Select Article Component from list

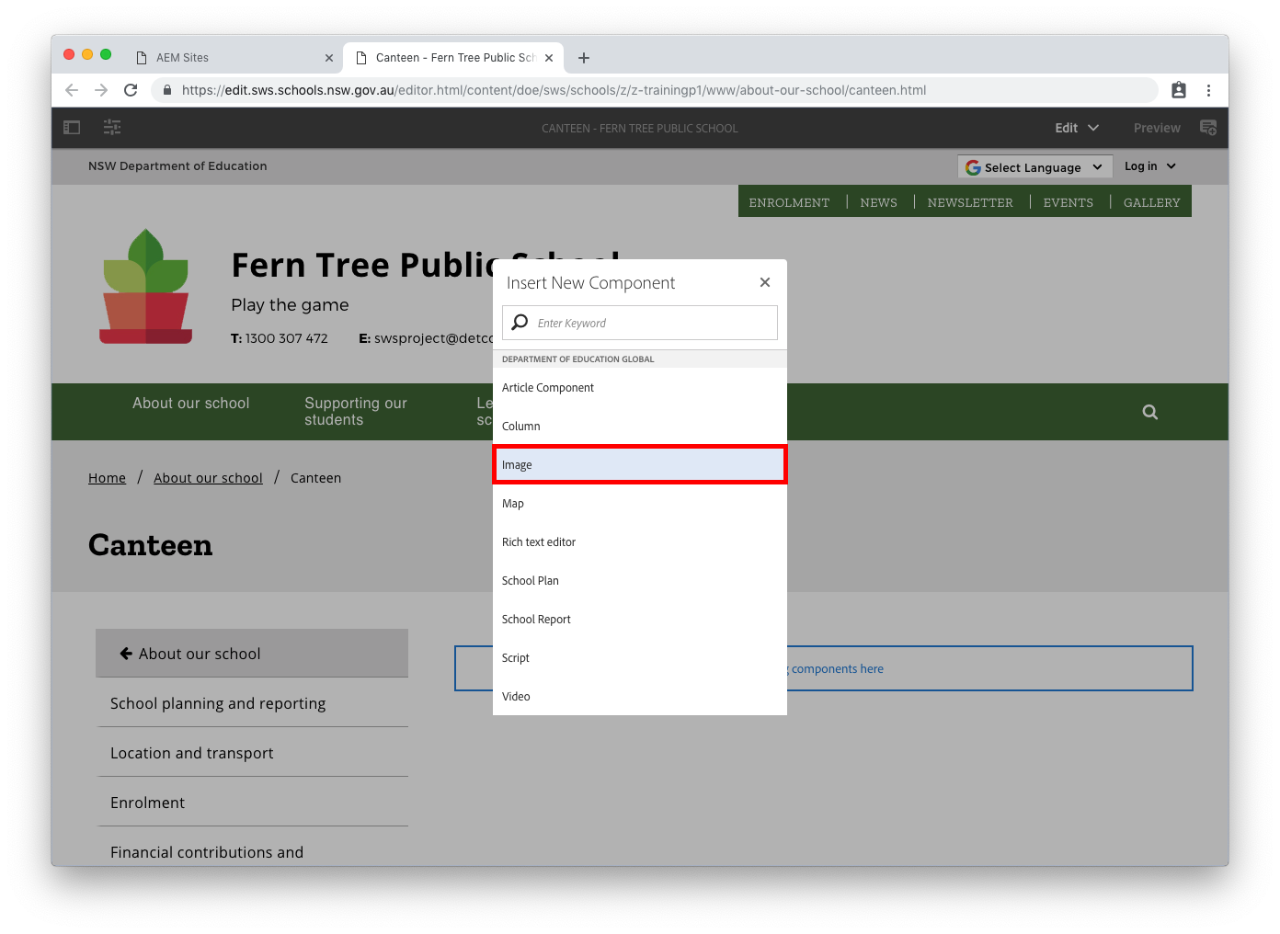pyautogui.click(x=640, y=387)
